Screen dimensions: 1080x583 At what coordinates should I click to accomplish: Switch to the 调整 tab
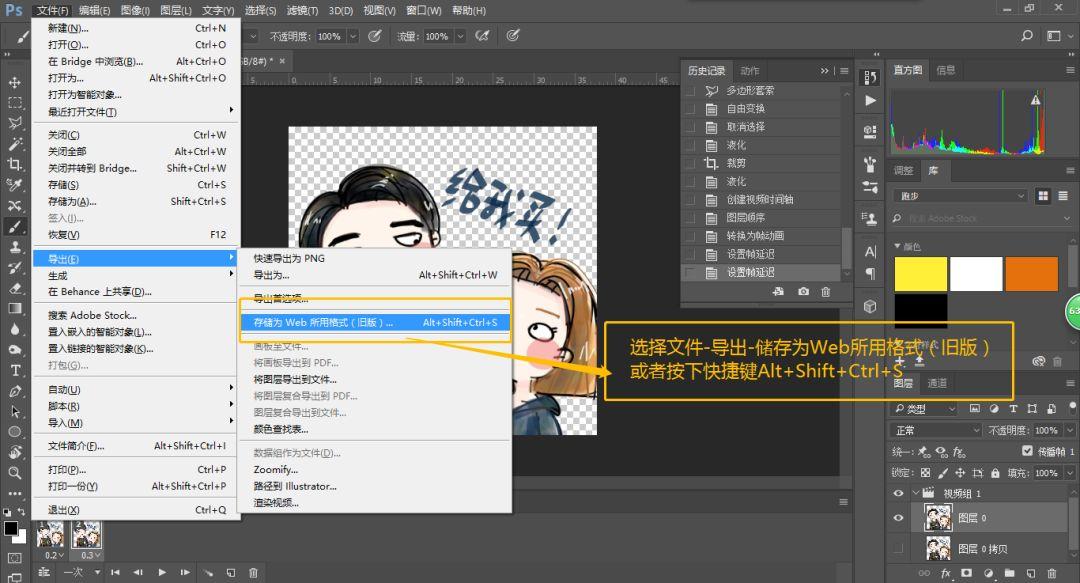click(x=903, y=170)
